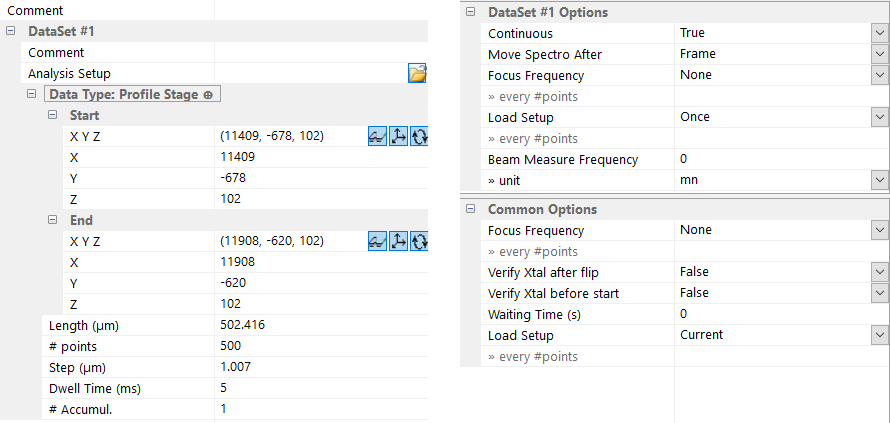Open Analysis Setup folder icon

(x=417, y=73)
